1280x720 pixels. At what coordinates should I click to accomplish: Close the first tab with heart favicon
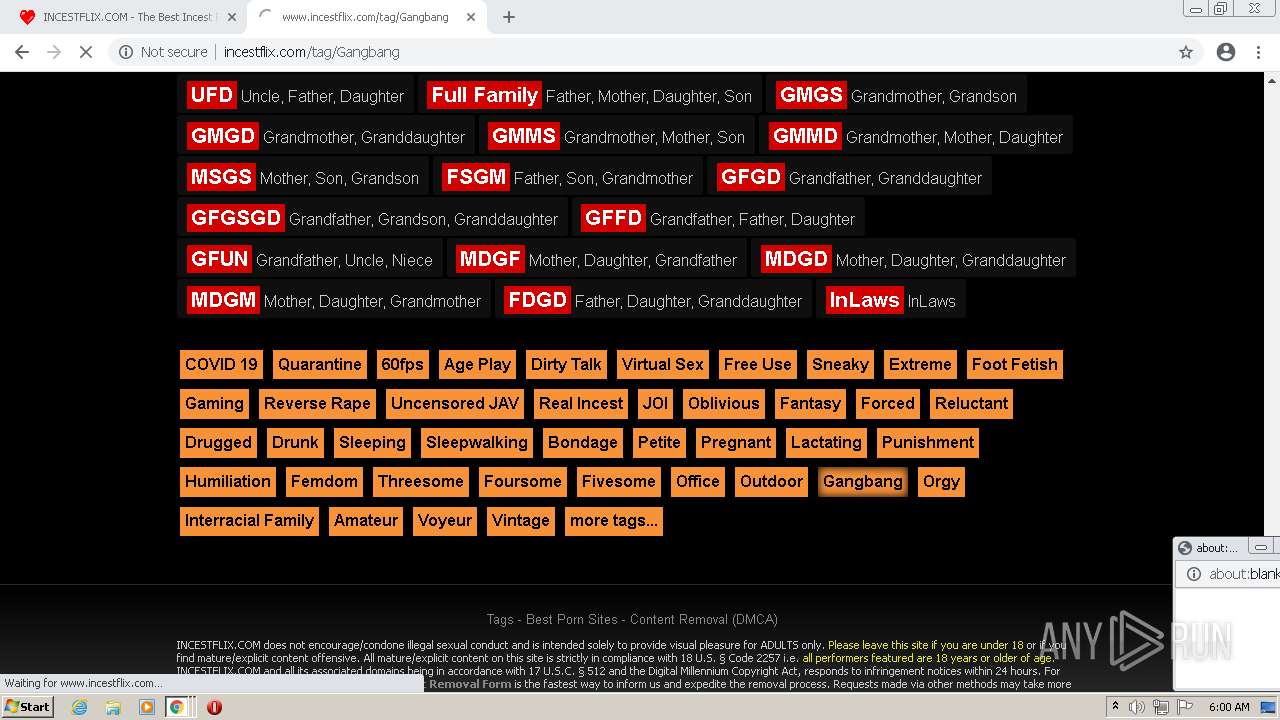231,17
